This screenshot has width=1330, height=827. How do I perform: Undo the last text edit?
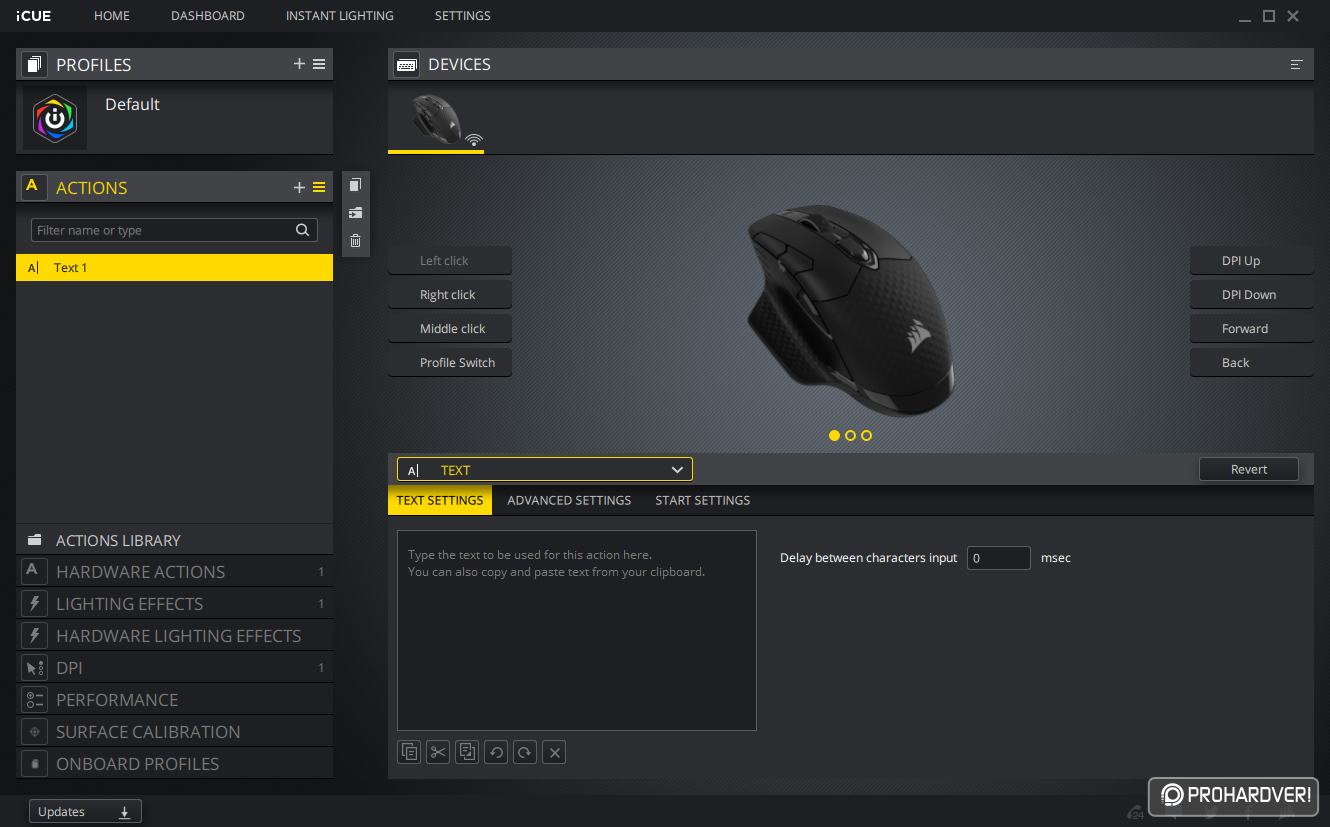click(x=496, y=752)
